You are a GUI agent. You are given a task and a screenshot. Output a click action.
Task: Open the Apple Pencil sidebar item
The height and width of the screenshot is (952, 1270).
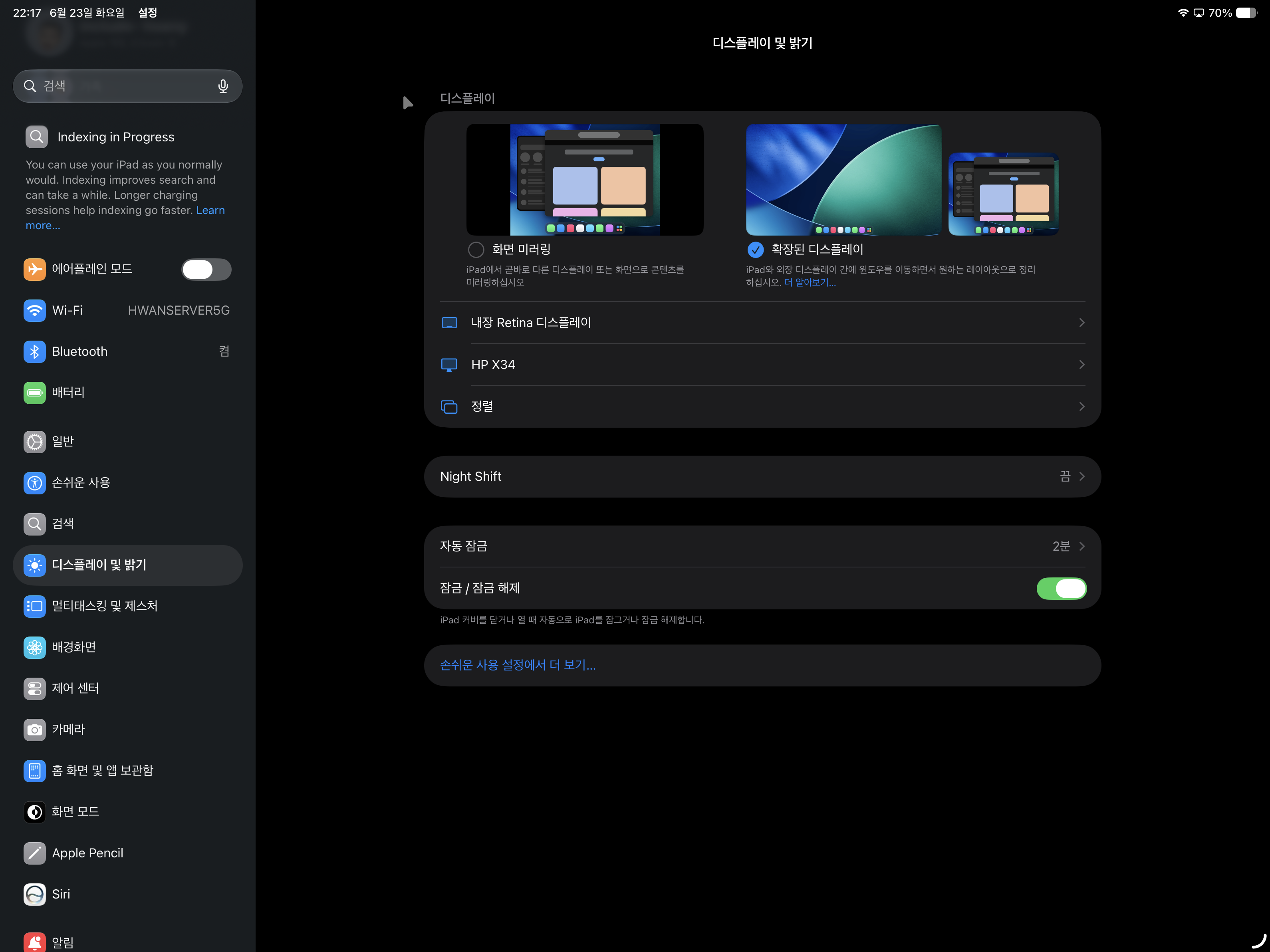[x=127, y=853]
